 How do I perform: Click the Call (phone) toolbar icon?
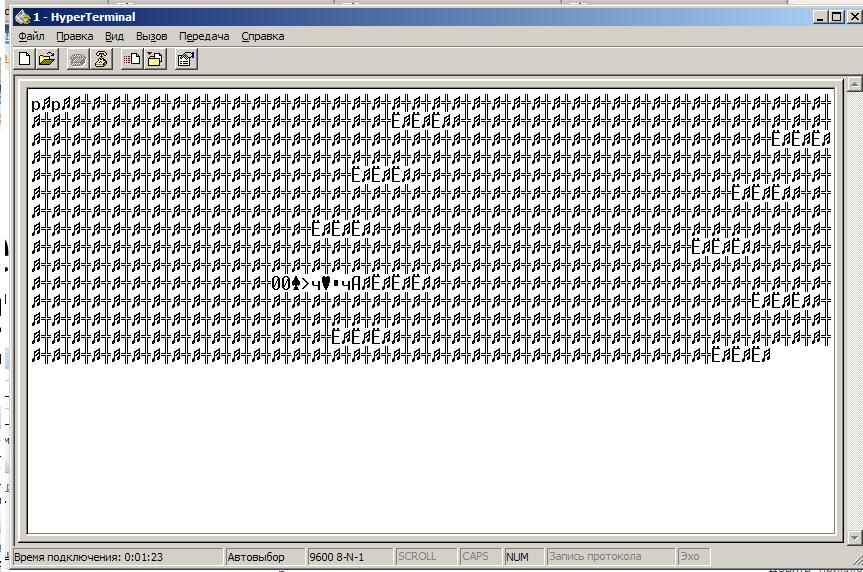[x=77, y=59]
